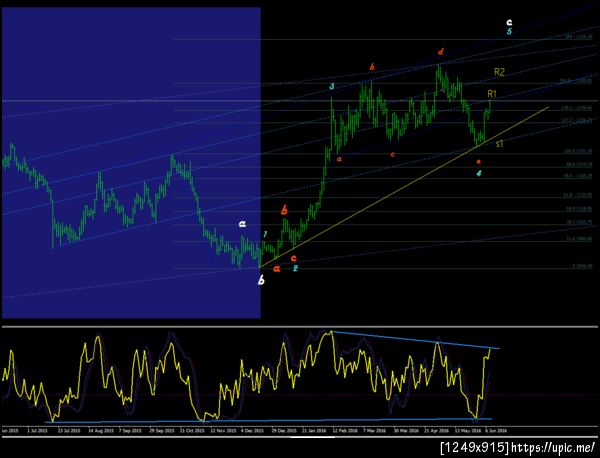
Task: Click the white c label above cyan 5
Action: 509,22
